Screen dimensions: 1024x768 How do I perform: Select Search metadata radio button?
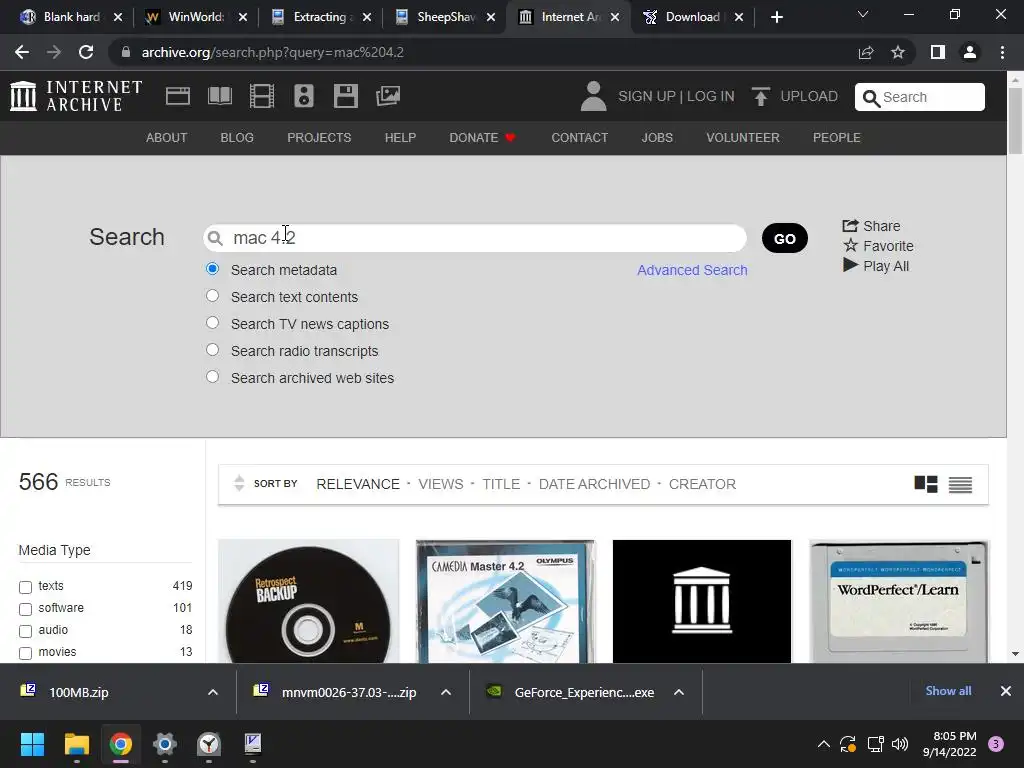(x=212, y=269)
